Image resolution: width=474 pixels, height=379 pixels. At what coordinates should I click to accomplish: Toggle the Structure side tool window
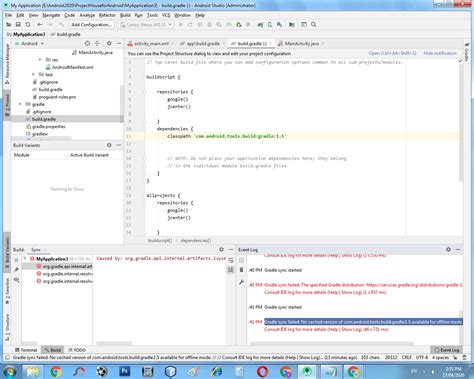click(7, 327)
